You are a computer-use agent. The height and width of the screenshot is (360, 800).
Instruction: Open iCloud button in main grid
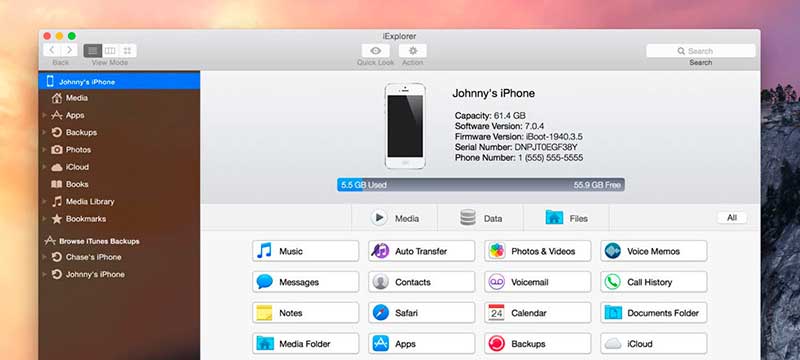point(654,344)
